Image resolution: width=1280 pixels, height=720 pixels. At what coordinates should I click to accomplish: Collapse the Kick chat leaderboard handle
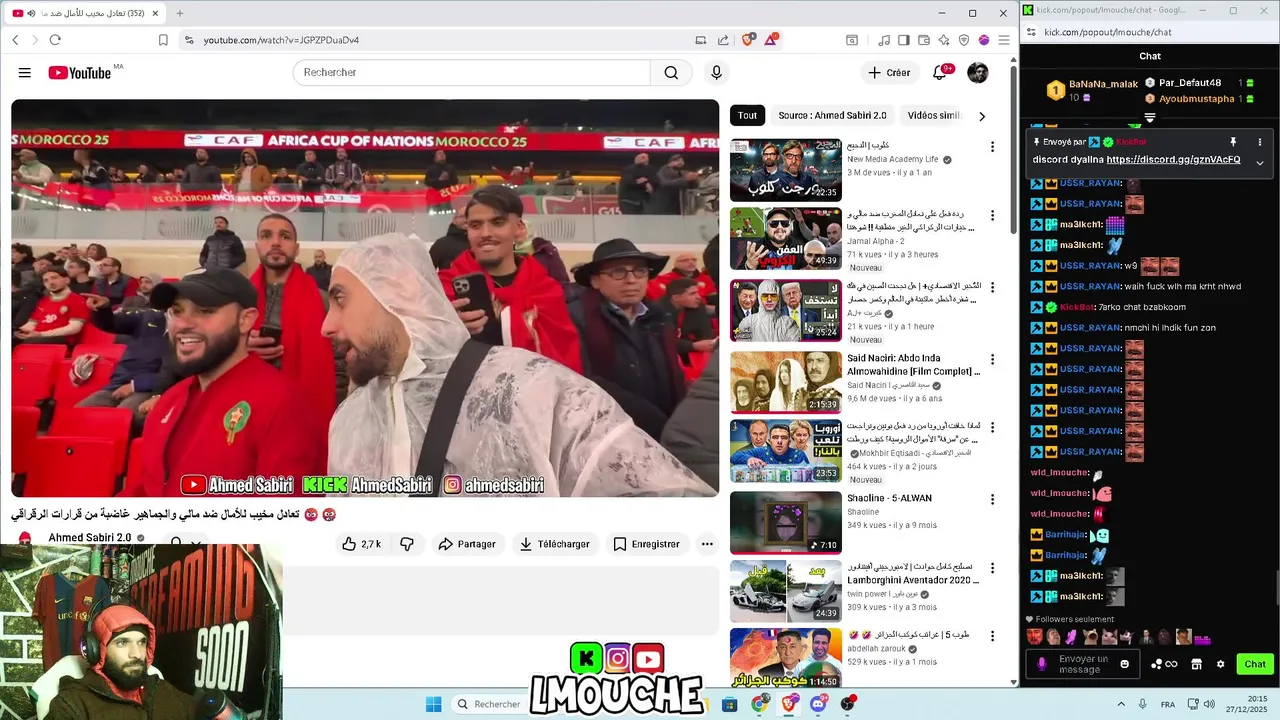pyautogui.click(x=1150, y=118)
